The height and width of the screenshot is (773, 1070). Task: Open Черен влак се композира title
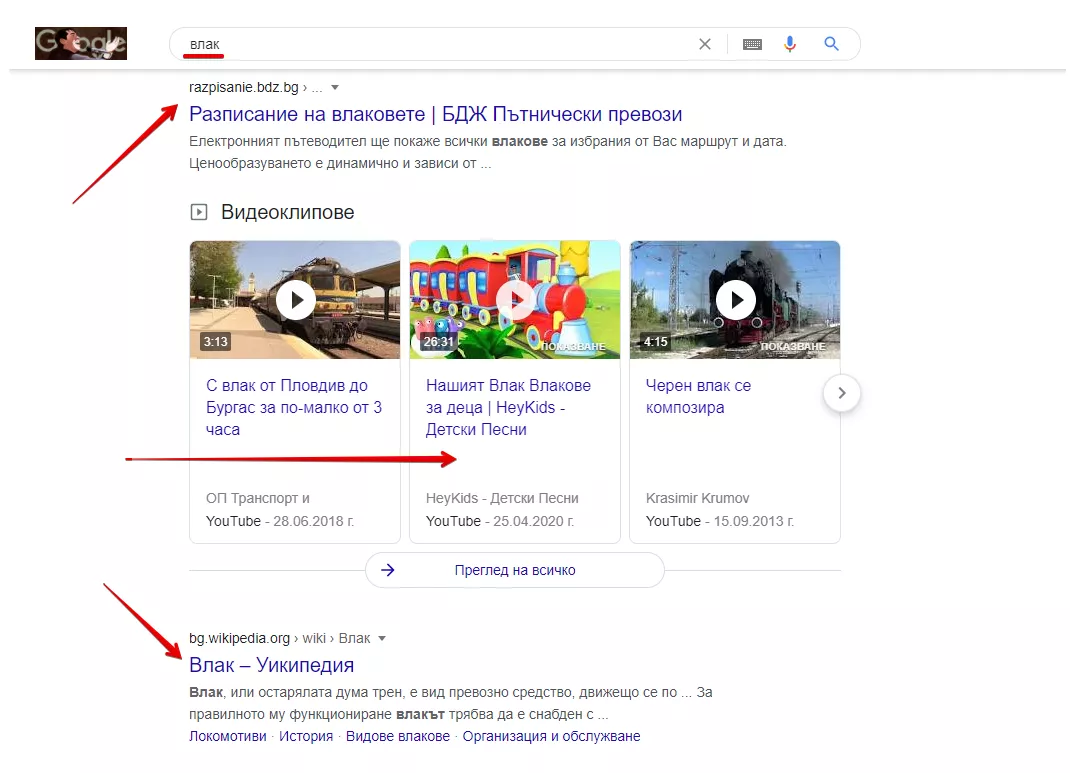pos(698,396)
